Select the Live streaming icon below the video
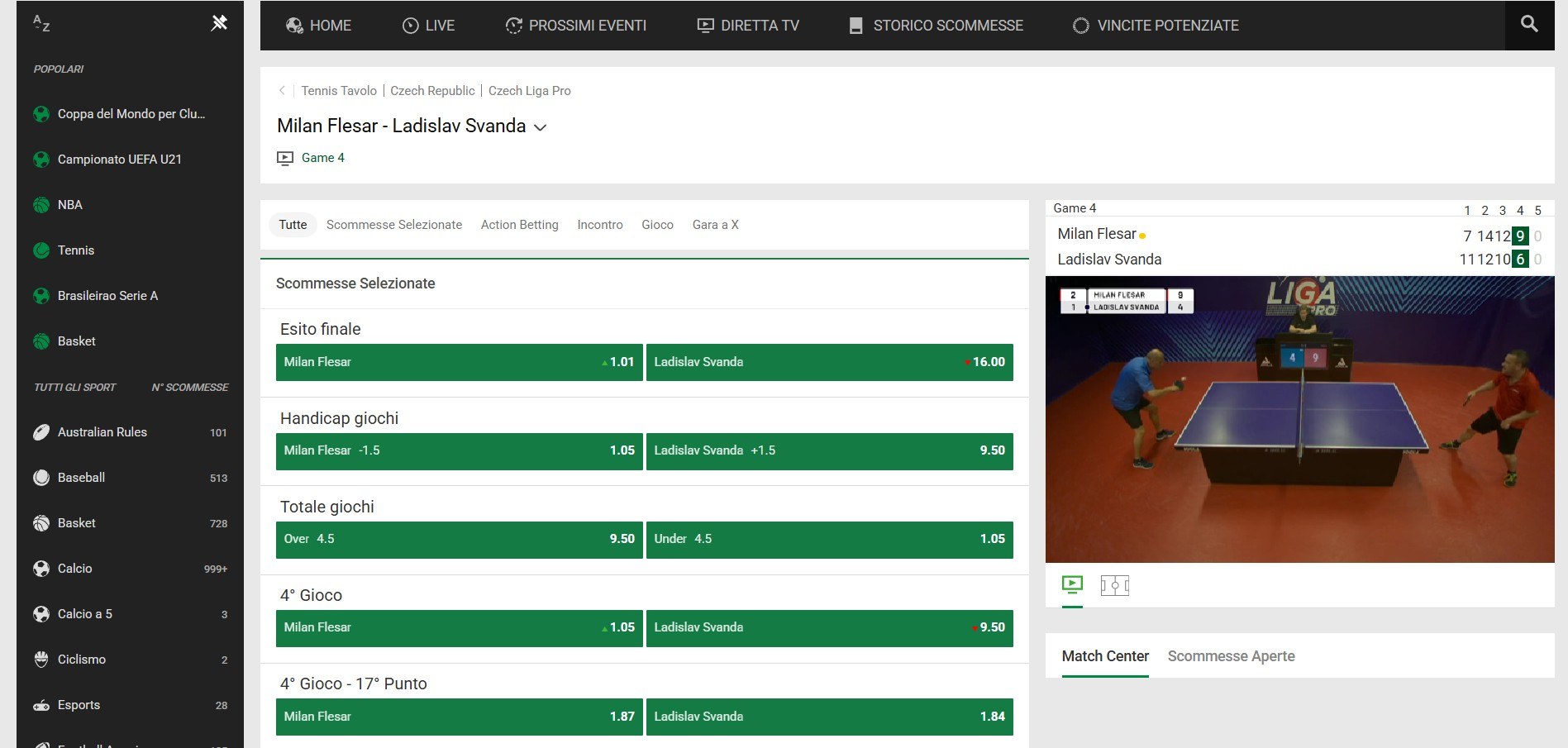The image size is (1568, 748). click(x=1071, y=586)
